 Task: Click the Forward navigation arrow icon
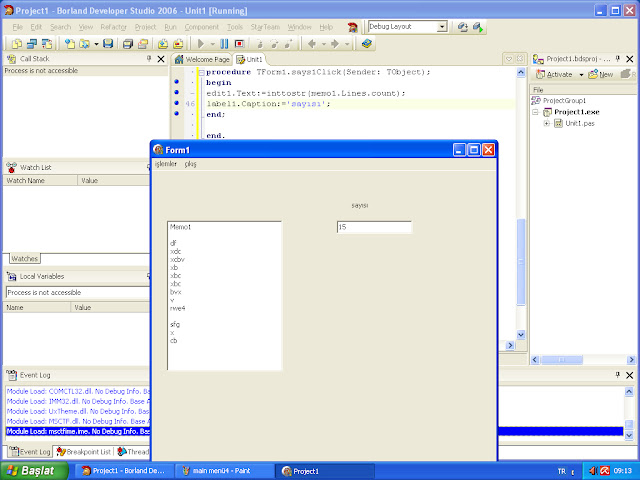tap(335, 44)
